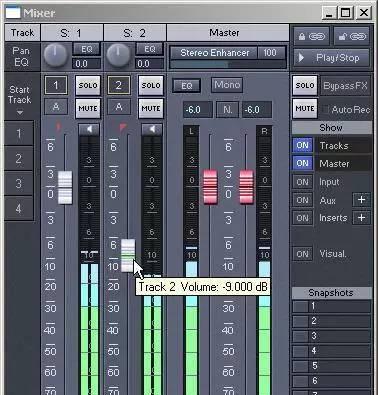Select start track 1 in the track list
The image size is (378, 395).
19,133
